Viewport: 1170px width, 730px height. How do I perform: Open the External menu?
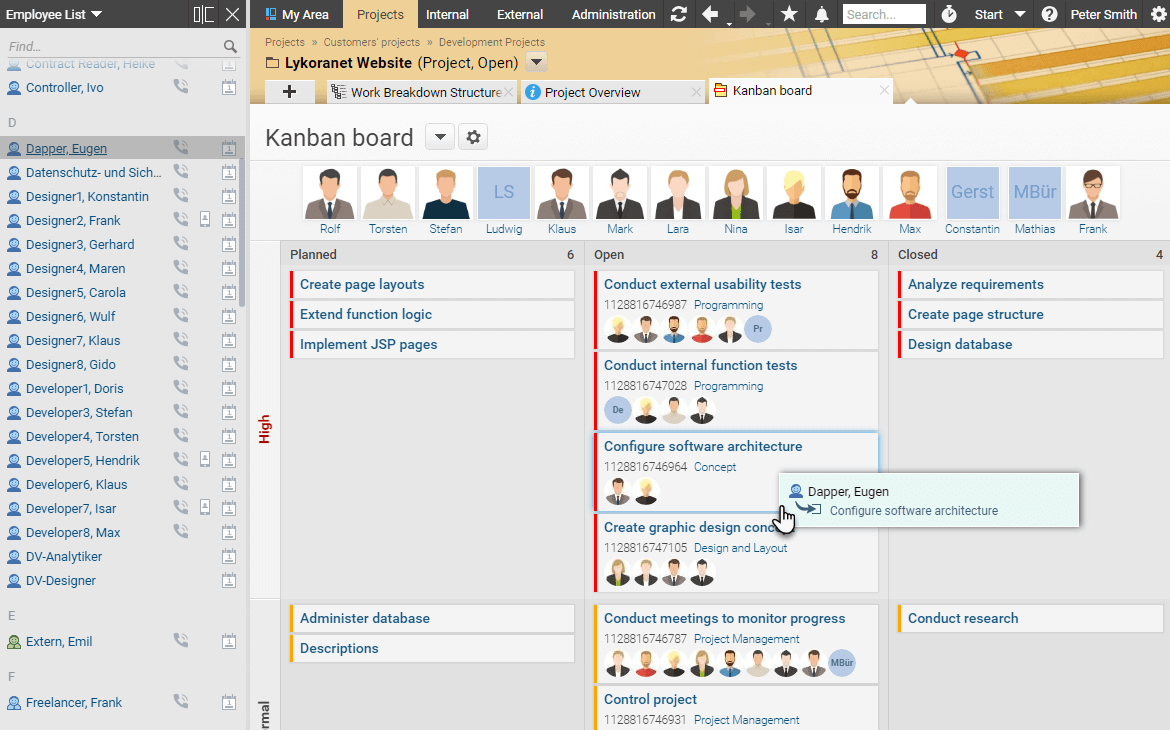519,14
